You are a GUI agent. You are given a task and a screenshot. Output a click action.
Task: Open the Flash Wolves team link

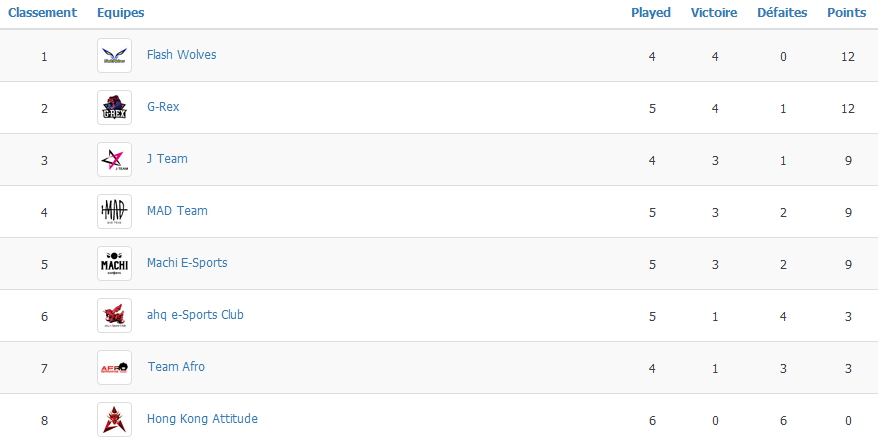point(181,55)
